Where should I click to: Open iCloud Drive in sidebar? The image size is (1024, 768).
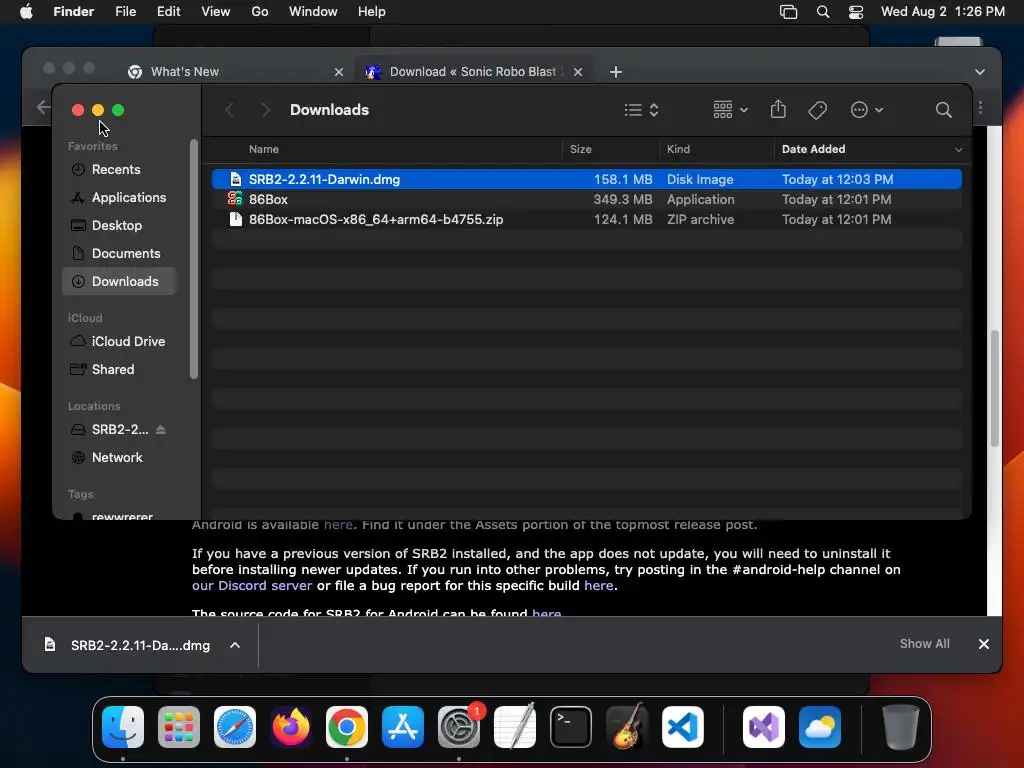point(119,342)
